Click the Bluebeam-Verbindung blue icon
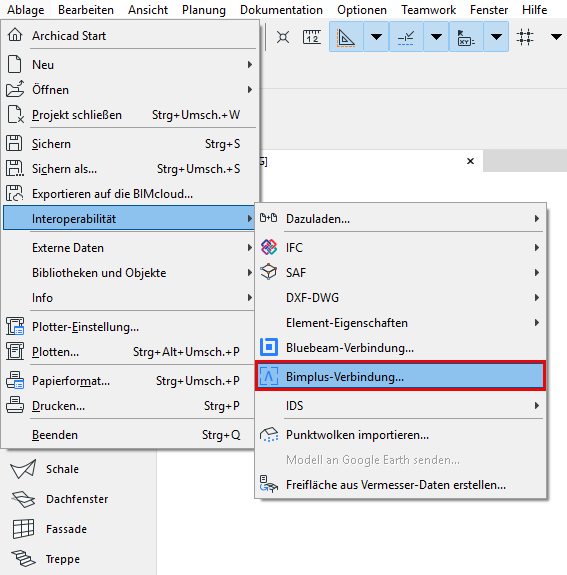Viewport: 567px width, 575px height. pyautogui.click(x=269, y=347)
